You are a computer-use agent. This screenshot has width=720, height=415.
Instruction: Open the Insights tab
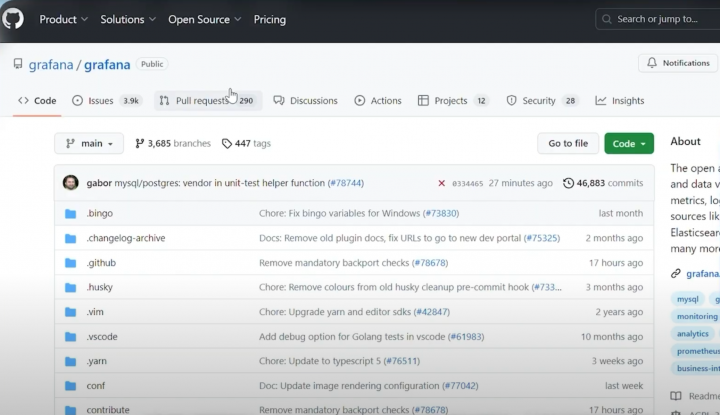pyautogui.click(x=620, y=101)
